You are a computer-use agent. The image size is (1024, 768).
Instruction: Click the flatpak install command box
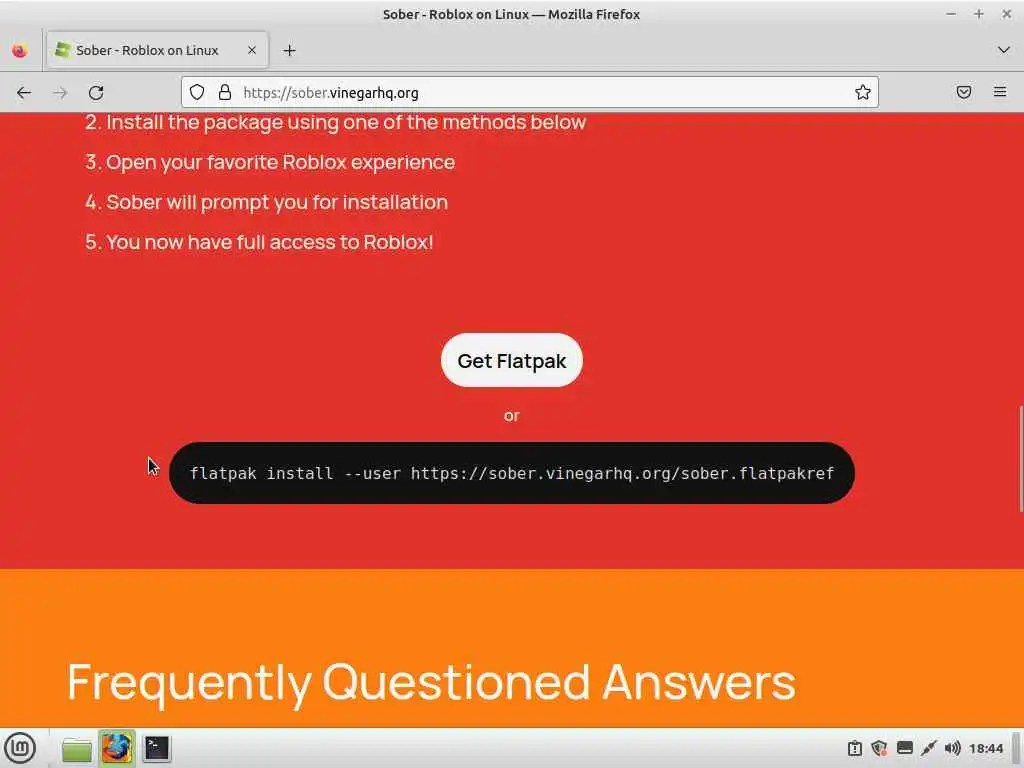click(511, 473)
